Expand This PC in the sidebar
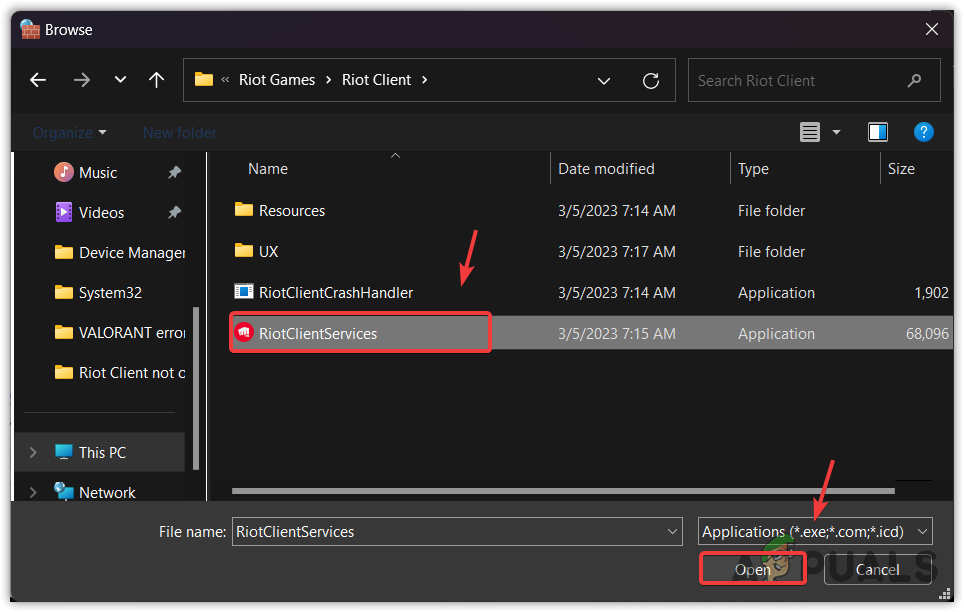The image size is (964, 612). pyautogui.click(x=31, y=451)
